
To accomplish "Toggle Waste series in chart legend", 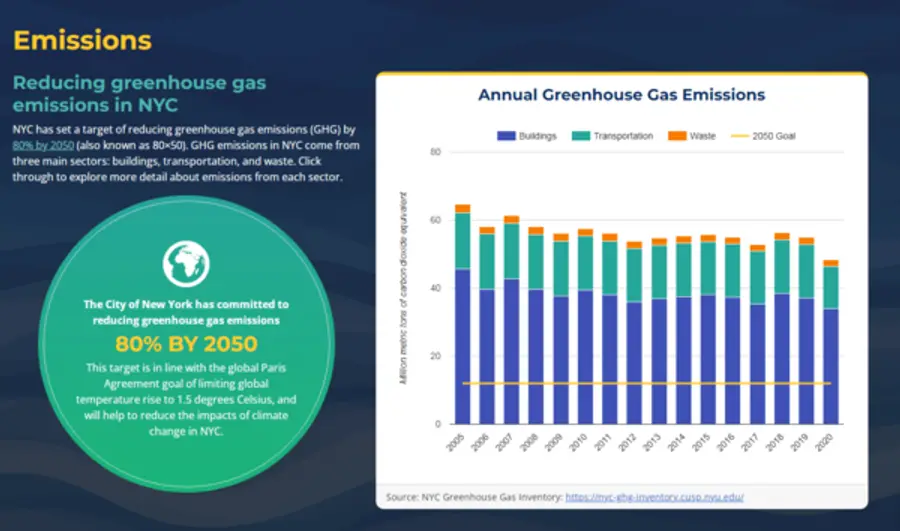I will (702, 136).
